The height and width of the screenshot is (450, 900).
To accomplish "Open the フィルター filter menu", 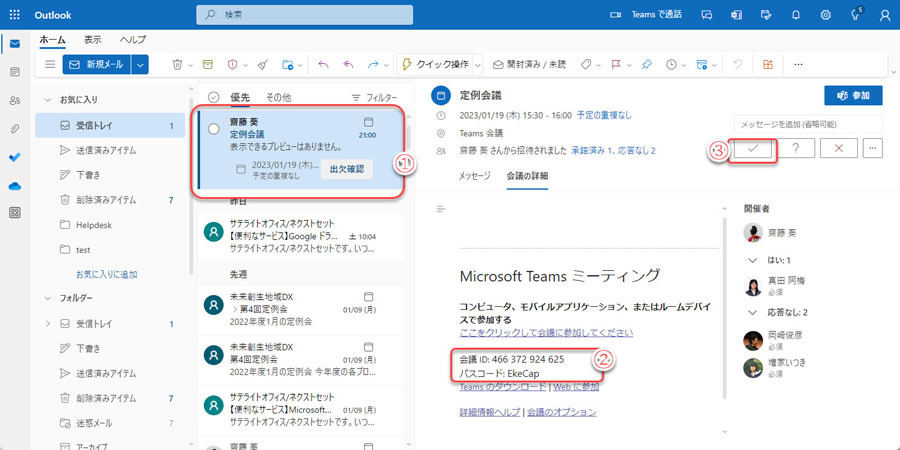I will [374, 98].
